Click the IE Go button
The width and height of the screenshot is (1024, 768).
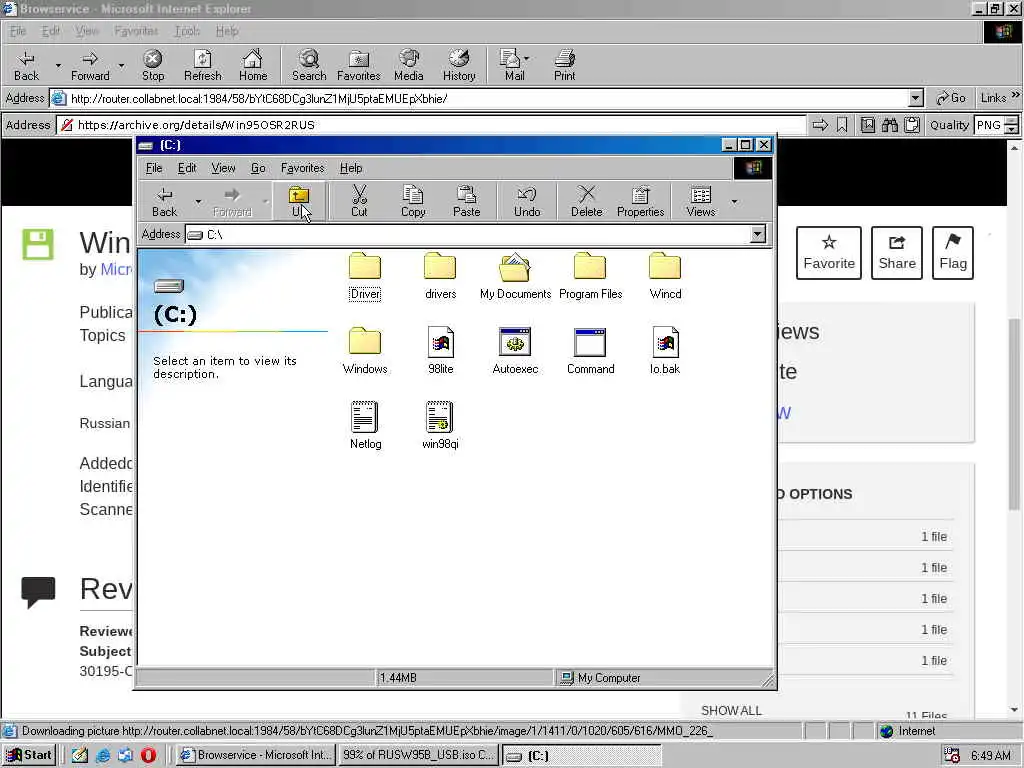click(x=951, y=98)
